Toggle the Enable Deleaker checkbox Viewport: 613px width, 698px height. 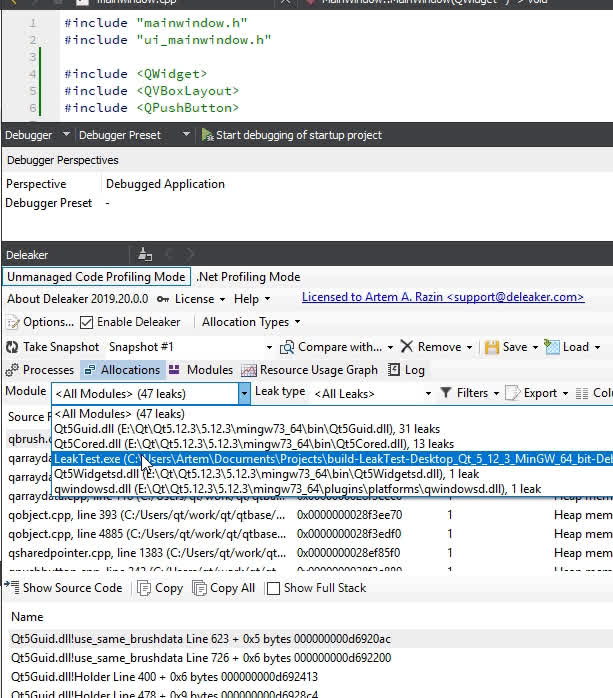(86, 322)
